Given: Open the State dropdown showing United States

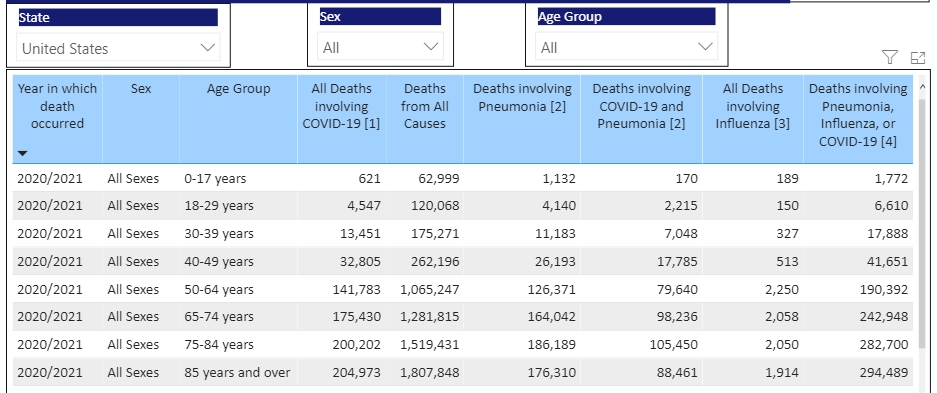Looking at the screenshot, I should tap(118, 48).
